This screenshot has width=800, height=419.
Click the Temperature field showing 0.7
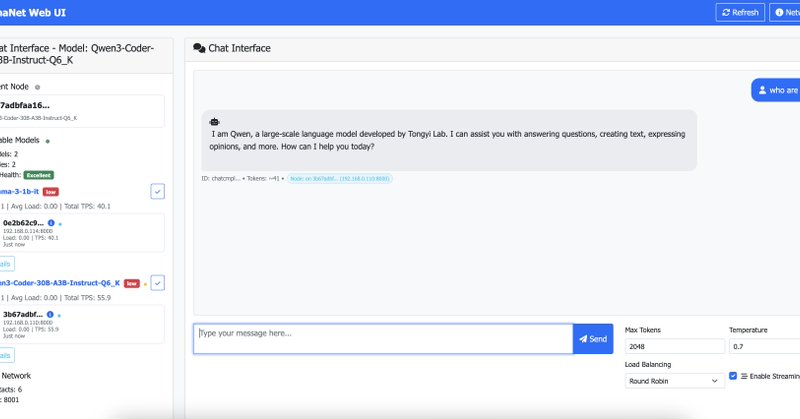[x=764, y=346]
